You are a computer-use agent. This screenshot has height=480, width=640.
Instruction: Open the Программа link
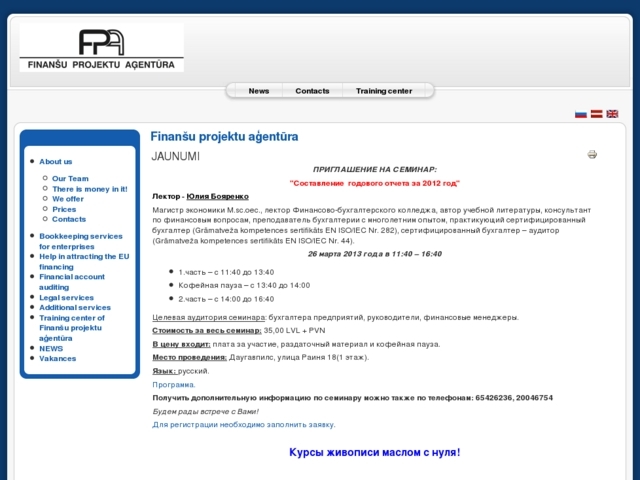174,384
